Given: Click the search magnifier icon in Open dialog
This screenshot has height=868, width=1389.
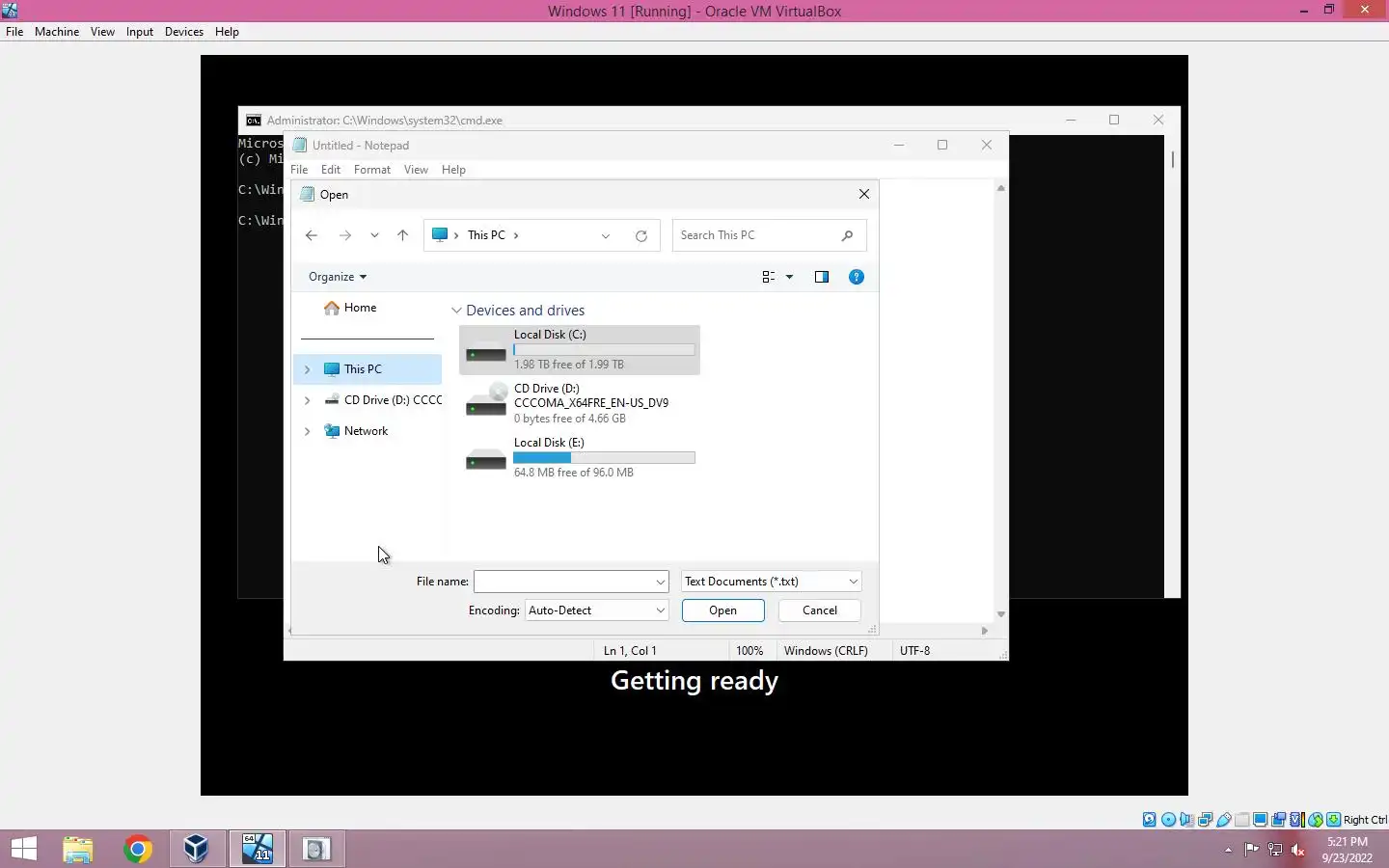Looking at the screenshot, I should pos(847,235).
